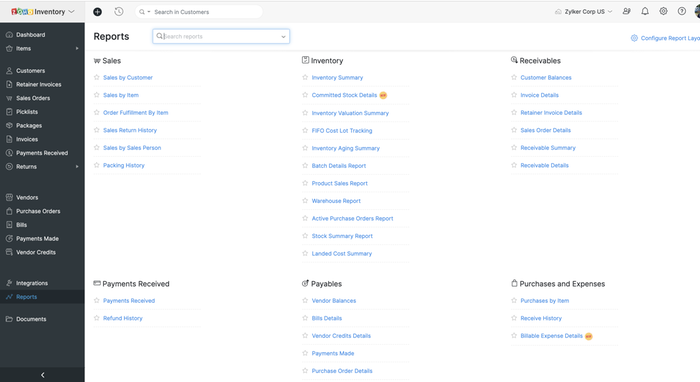Click the Search in Customers field
This screenshot has height=382, width=700.
[x=199, y=12]
